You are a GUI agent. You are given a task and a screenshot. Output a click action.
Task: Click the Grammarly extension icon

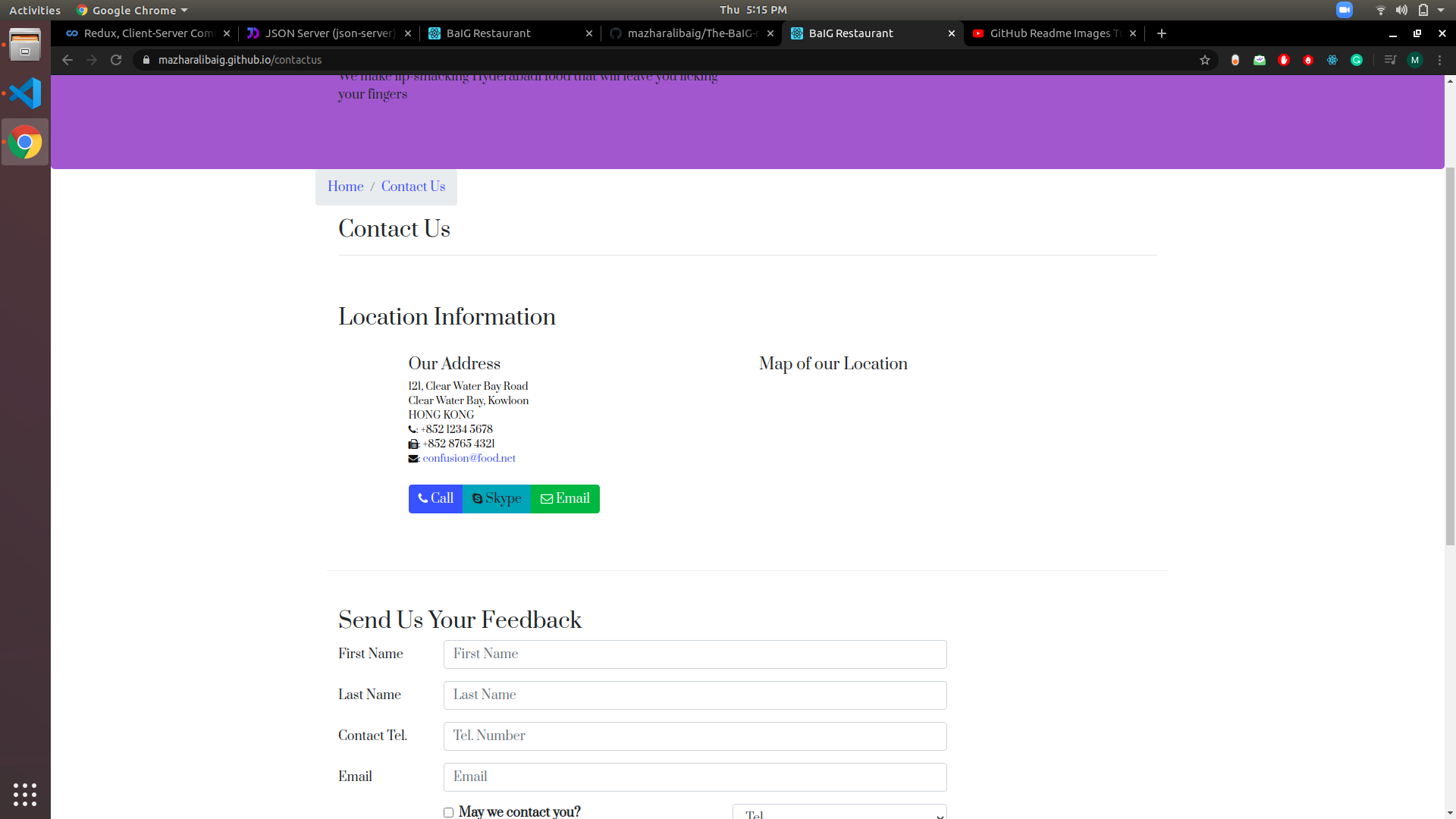(1357, 60)
